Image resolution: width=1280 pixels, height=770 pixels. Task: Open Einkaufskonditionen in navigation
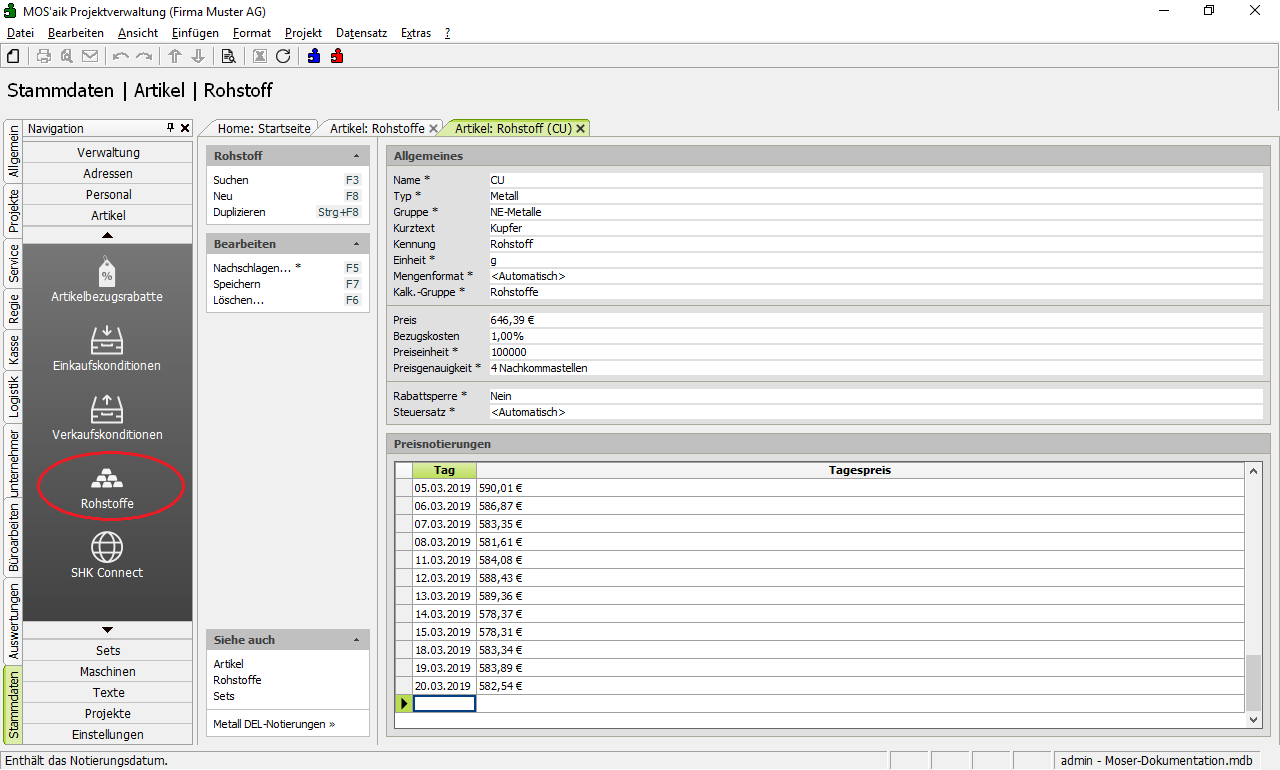coord(107,349)
